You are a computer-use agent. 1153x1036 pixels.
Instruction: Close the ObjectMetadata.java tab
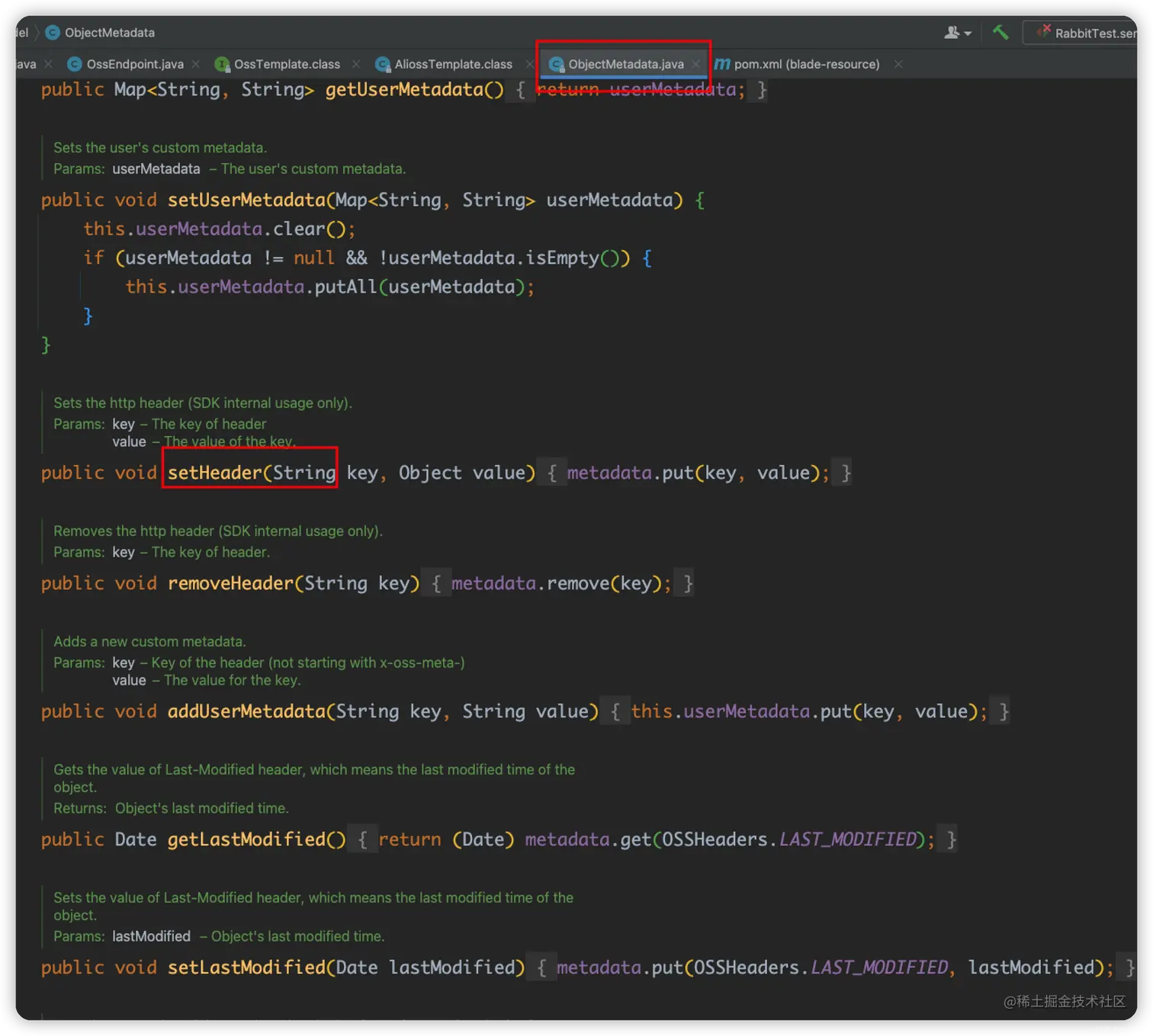click(x=695, y=64)
